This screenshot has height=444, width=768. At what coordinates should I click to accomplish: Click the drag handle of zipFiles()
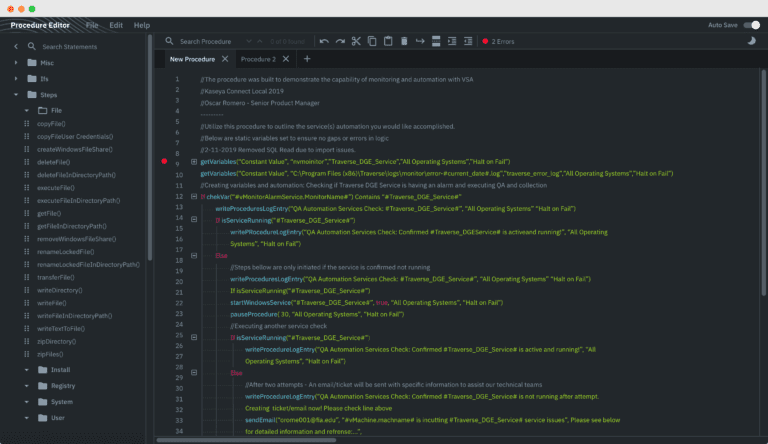coord(27,354)
